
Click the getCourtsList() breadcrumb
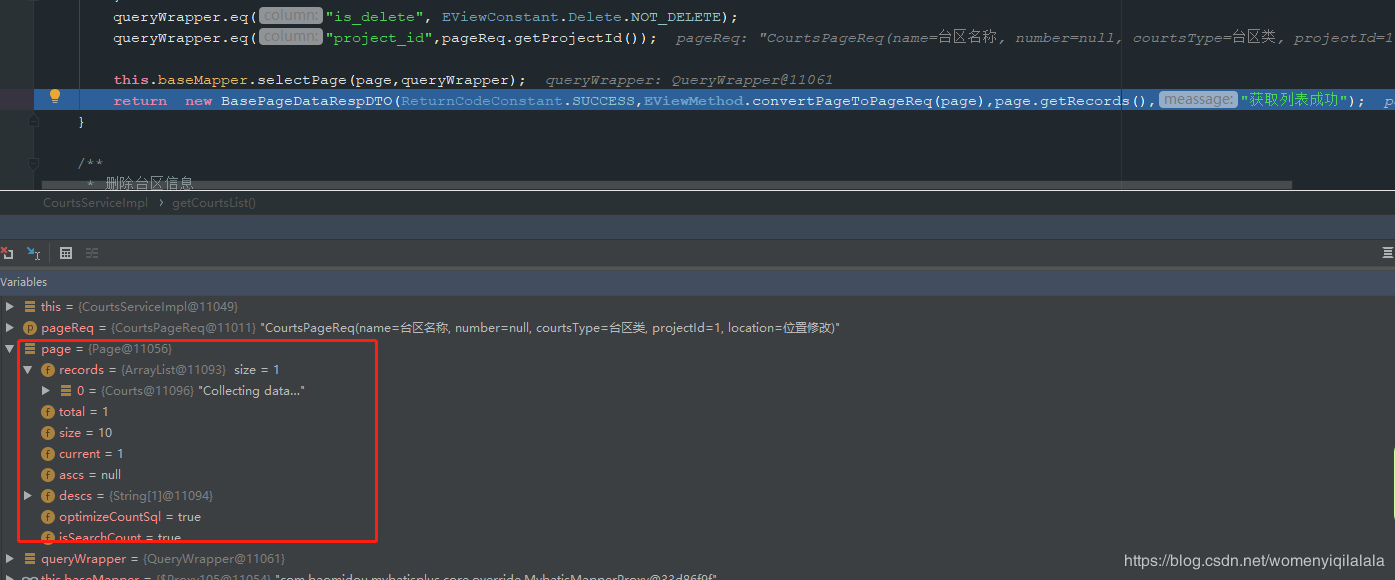(x=214, y=203)
